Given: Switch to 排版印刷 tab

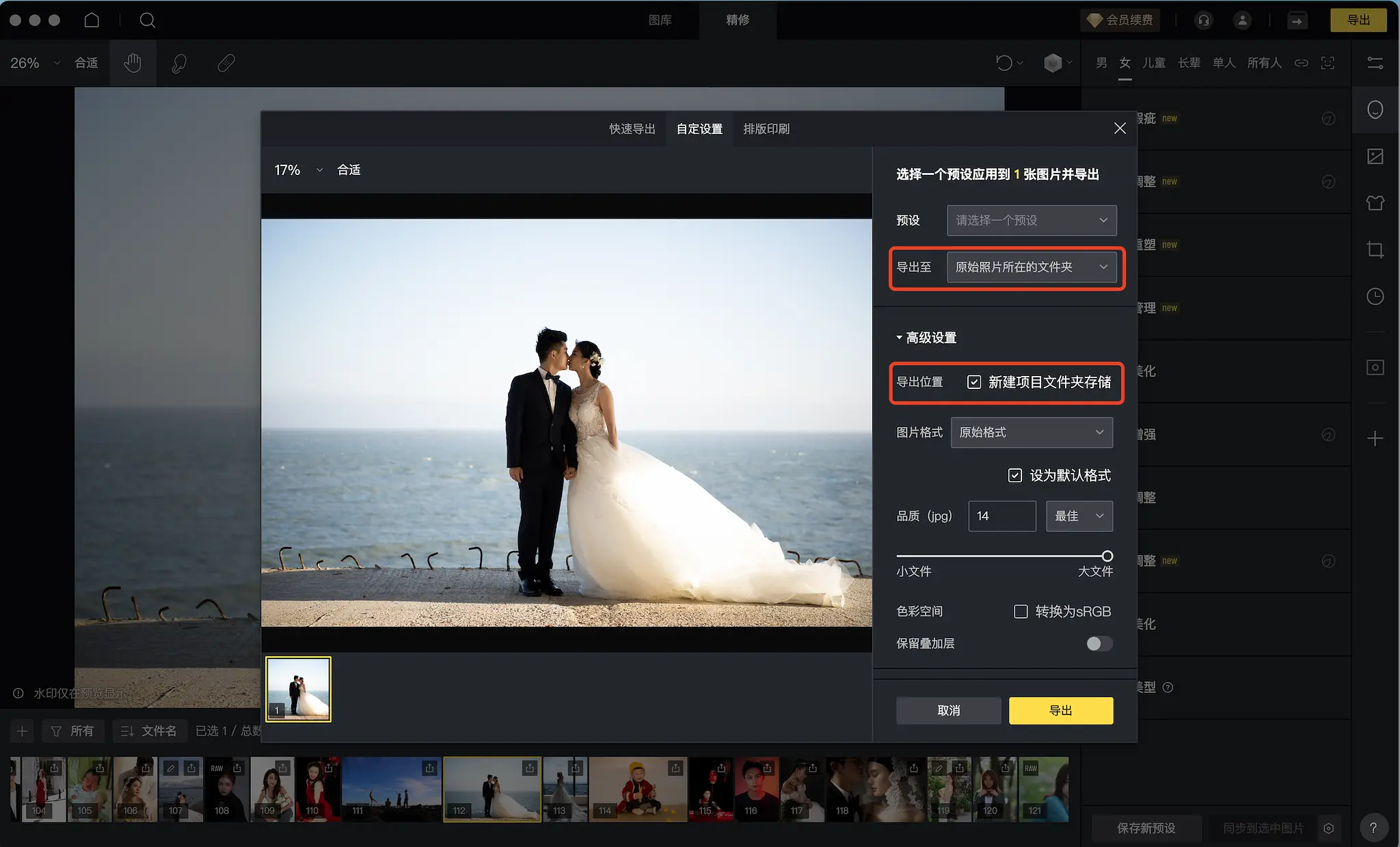Looking at the screenshot, I should [766, 129].
